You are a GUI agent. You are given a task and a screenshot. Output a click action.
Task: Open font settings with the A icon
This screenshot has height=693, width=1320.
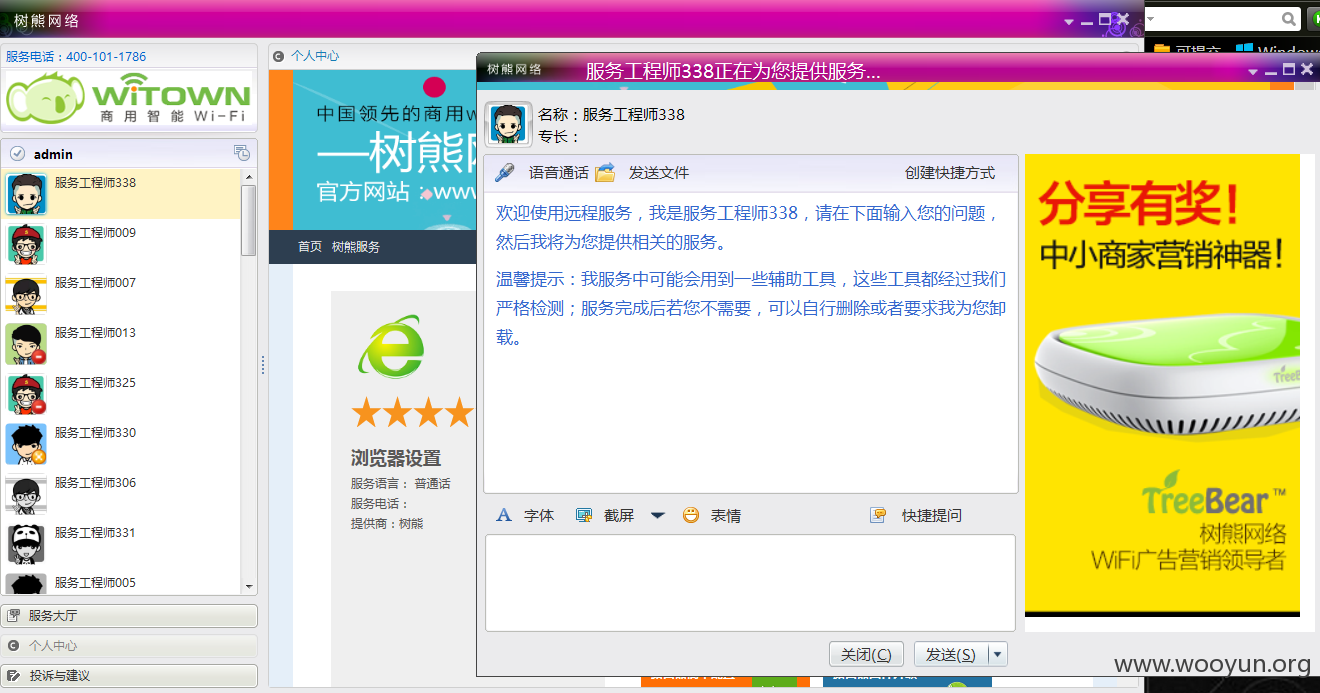click(504, 515)
